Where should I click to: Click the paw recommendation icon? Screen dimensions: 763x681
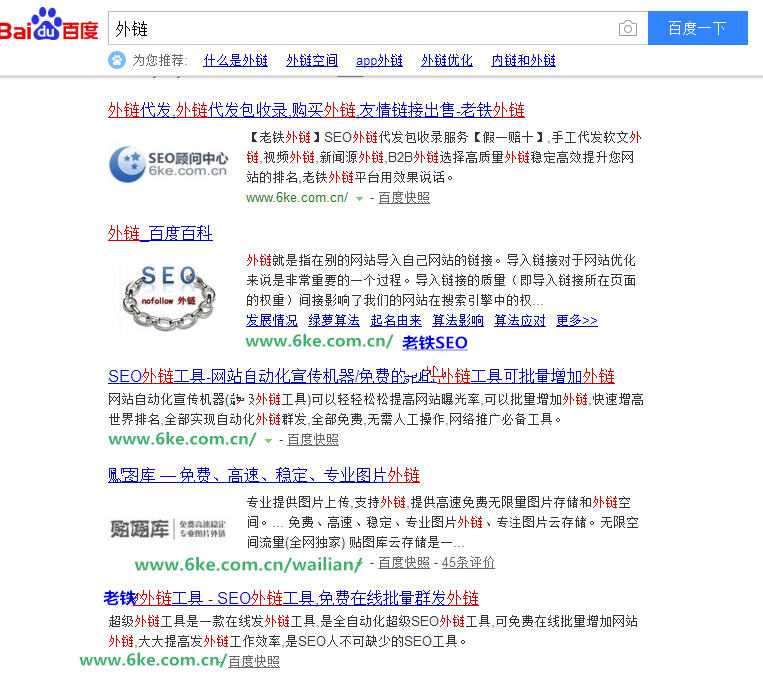(117, 60)
